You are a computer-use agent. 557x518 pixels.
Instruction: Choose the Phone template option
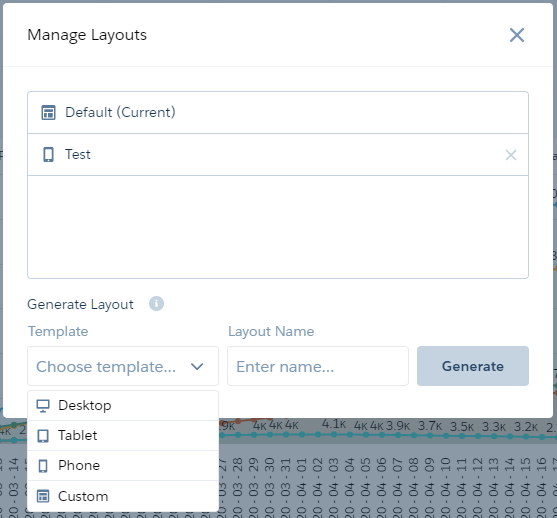(x=123, y=466)
